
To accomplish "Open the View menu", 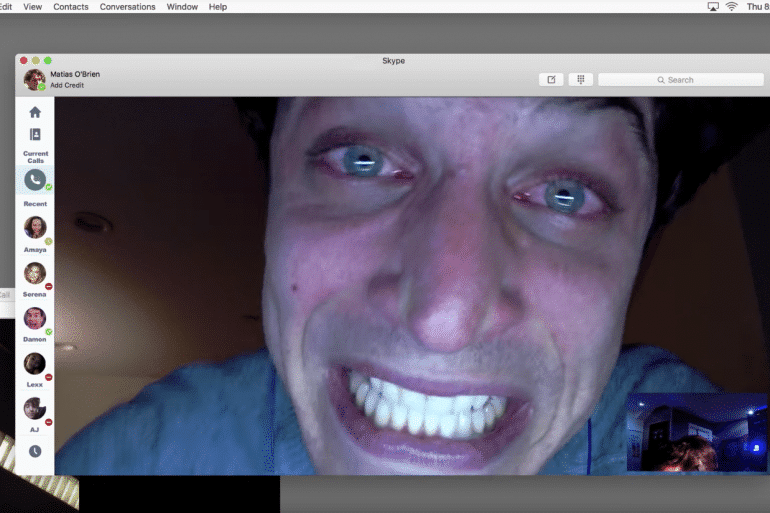I will click(32, 7).
